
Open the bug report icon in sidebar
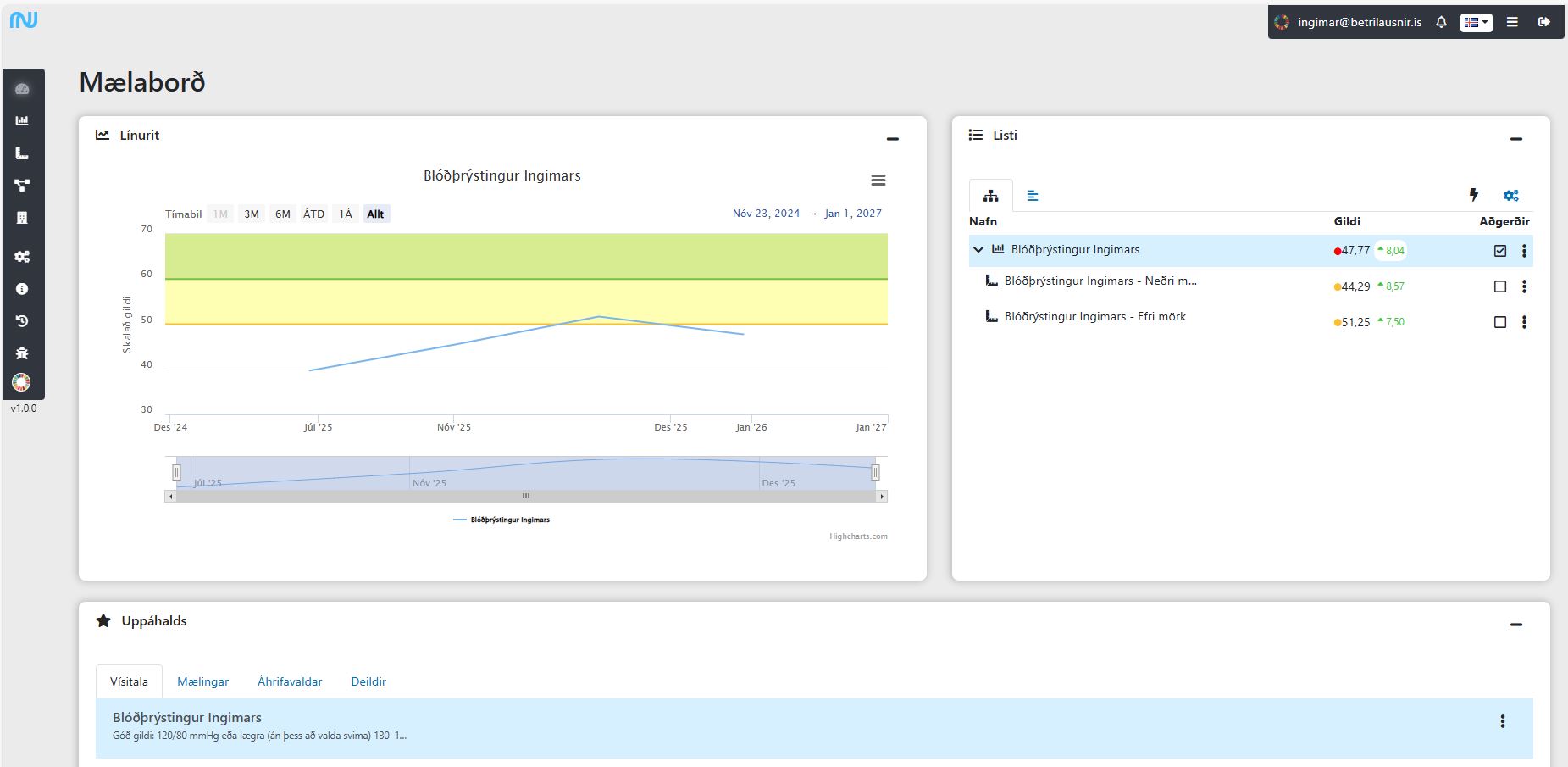pyautogui.click(x=22, y=353)
